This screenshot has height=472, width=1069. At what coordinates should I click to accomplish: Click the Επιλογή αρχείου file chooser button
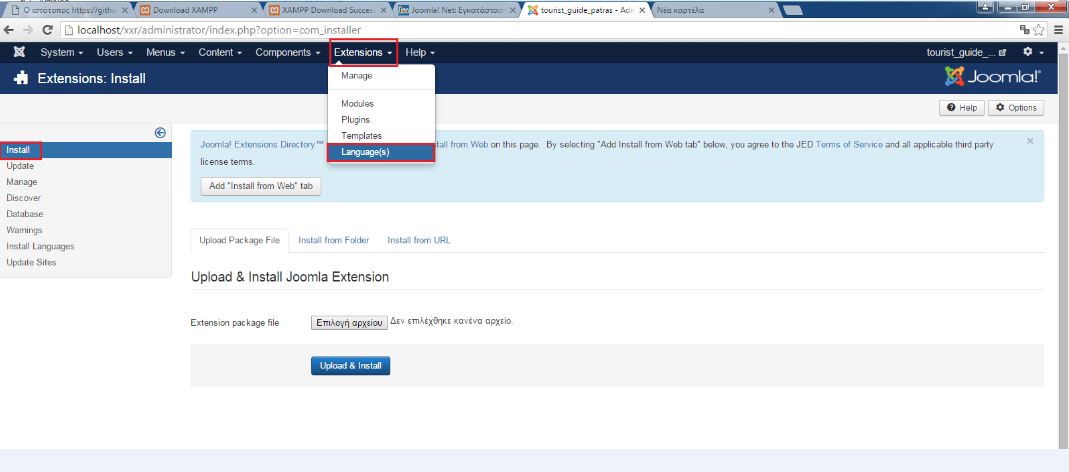(349, 323)
